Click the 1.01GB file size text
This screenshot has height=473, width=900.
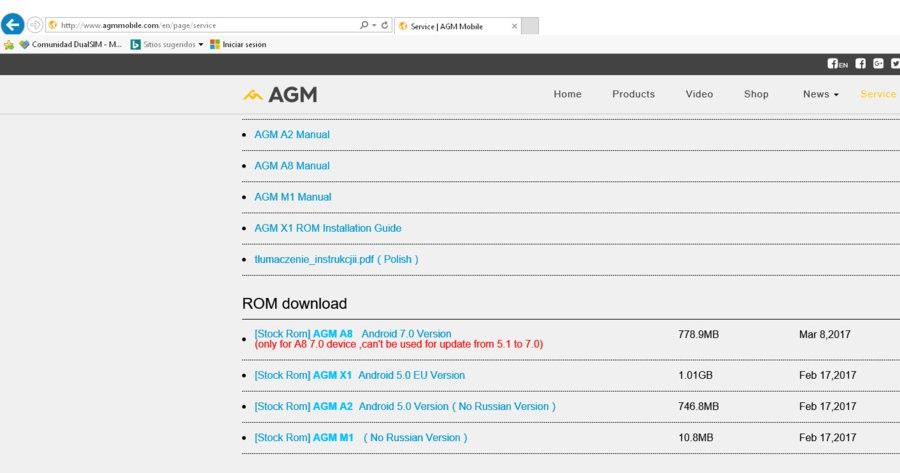click(696, 375)
